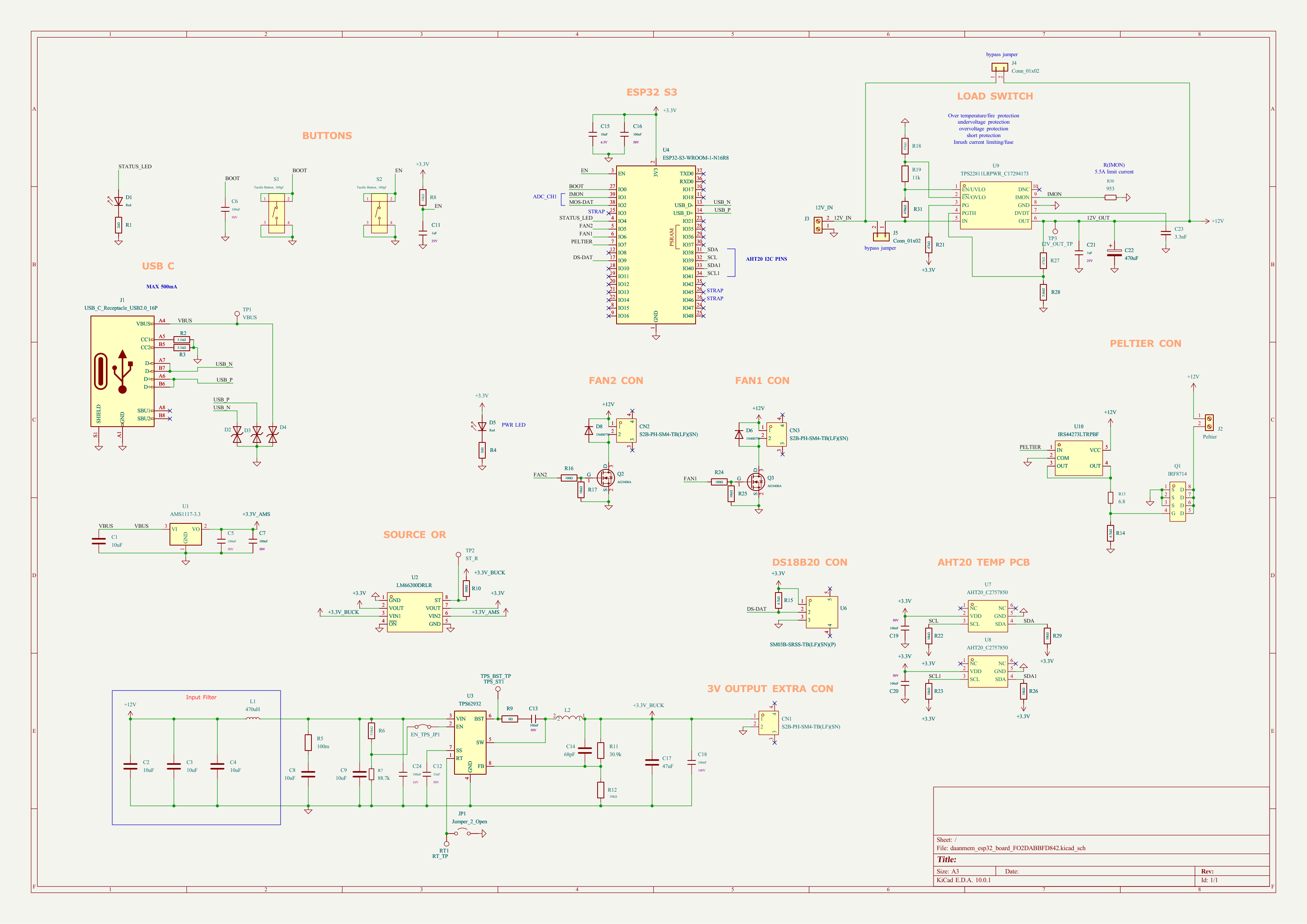Select the AMS1117-3.3 regulator U1 symbol
This screenshot has height=924, width=1307.
[x=186, y=534]
